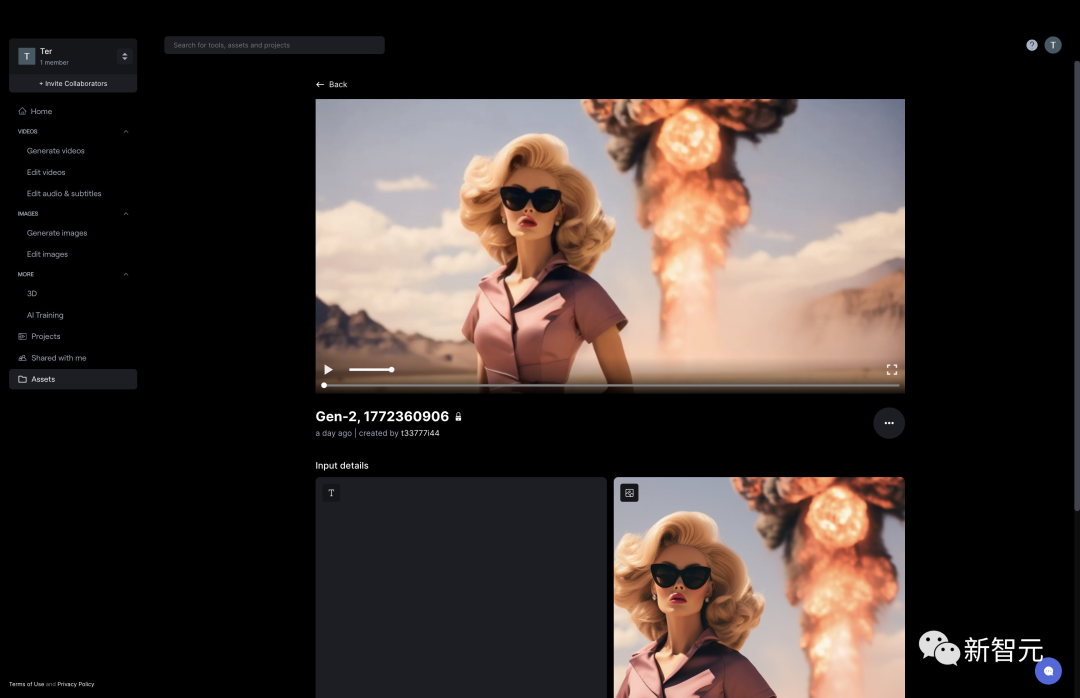Open the three-dots options menu
1080x698 pixels.
[889, 423]
